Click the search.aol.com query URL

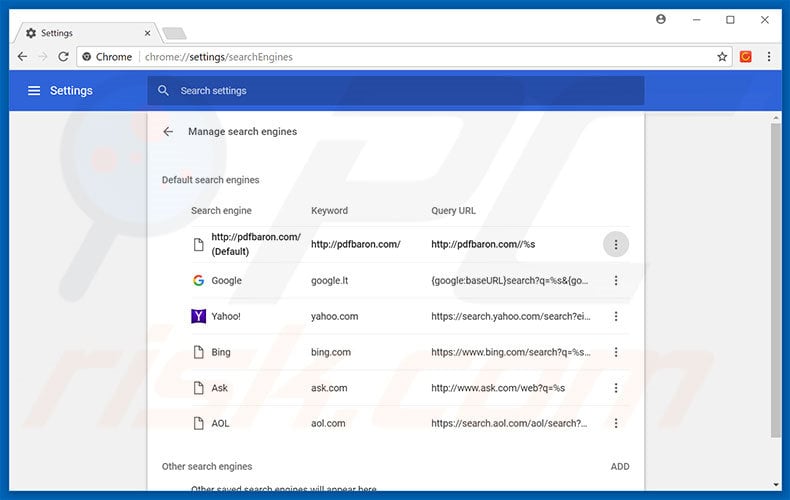[x=509, y=423]
